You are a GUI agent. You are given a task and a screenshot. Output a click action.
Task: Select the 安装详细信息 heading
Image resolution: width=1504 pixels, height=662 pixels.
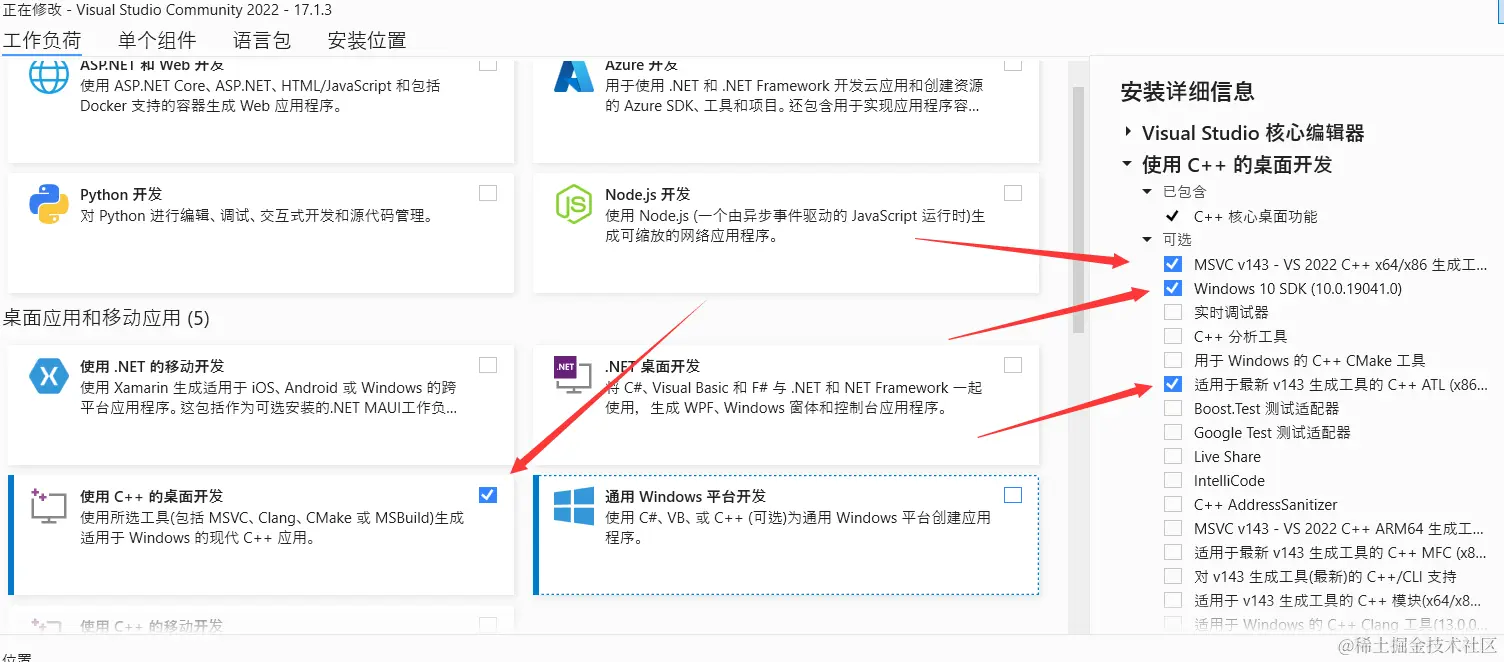click(x=1187, y=92)
